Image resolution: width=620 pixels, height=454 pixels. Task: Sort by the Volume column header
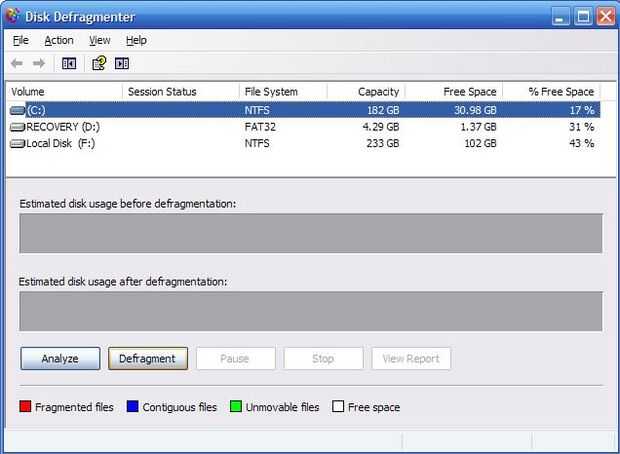tap(64, 92)
